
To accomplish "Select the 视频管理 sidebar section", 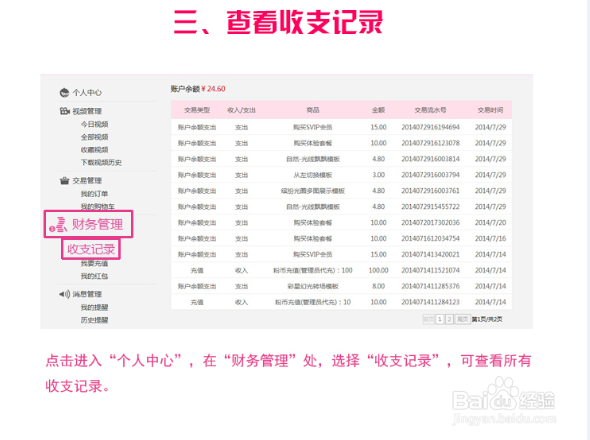I will coord(87,111).
